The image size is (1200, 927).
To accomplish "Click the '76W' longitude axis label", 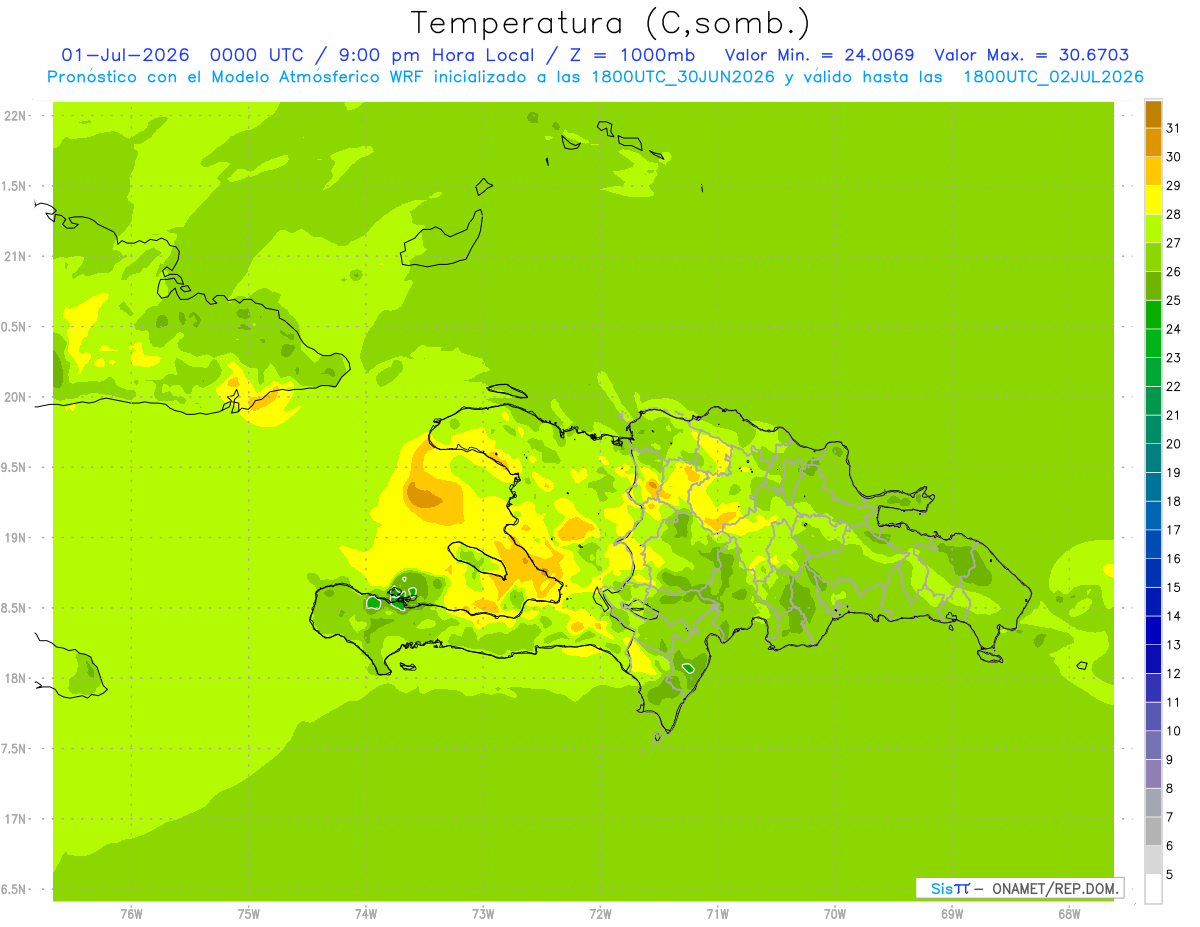I will point(131,913).
